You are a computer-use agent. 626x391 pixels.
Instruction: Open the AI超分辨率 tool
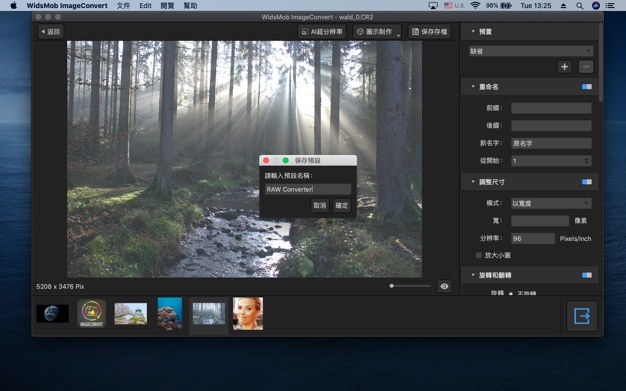(322, 32)
